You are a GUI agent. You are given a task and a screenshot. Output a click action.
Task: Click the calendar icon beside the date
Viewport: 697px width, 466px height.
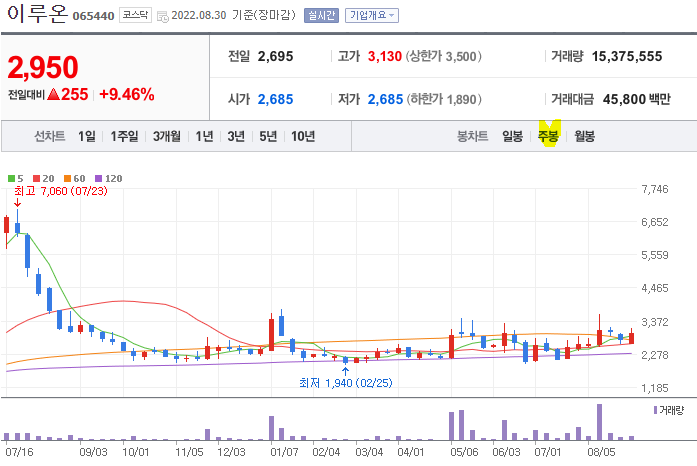pos(163,17)
